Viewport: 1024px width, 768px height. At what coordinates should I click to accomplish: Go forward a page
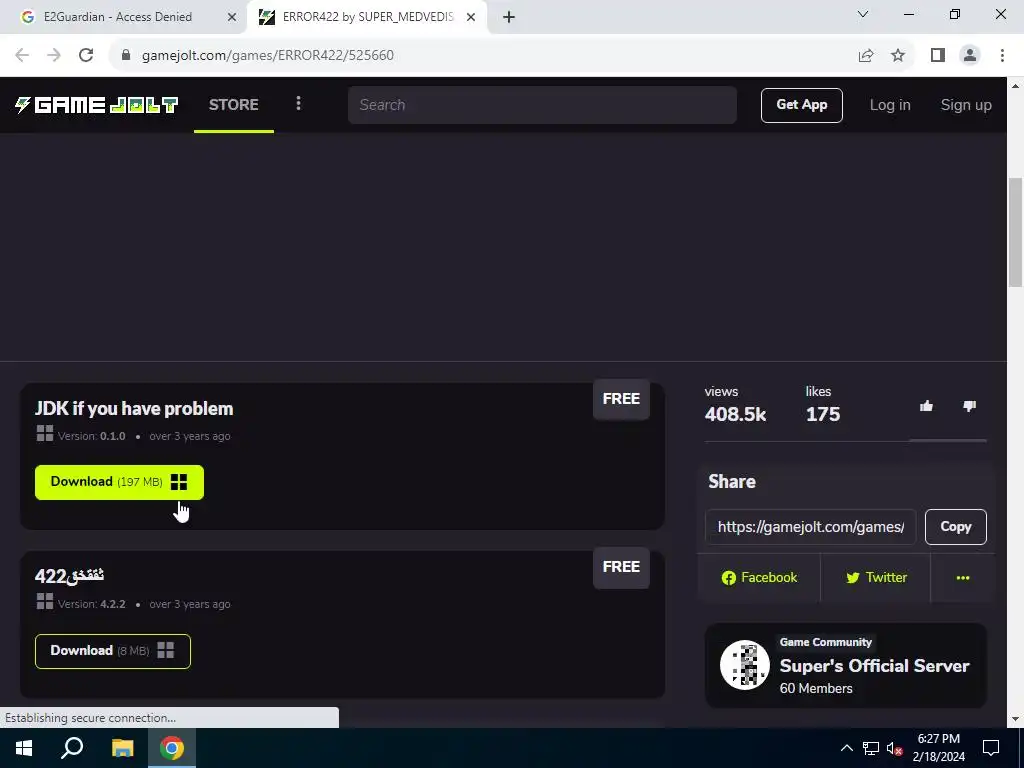[54, 55]
